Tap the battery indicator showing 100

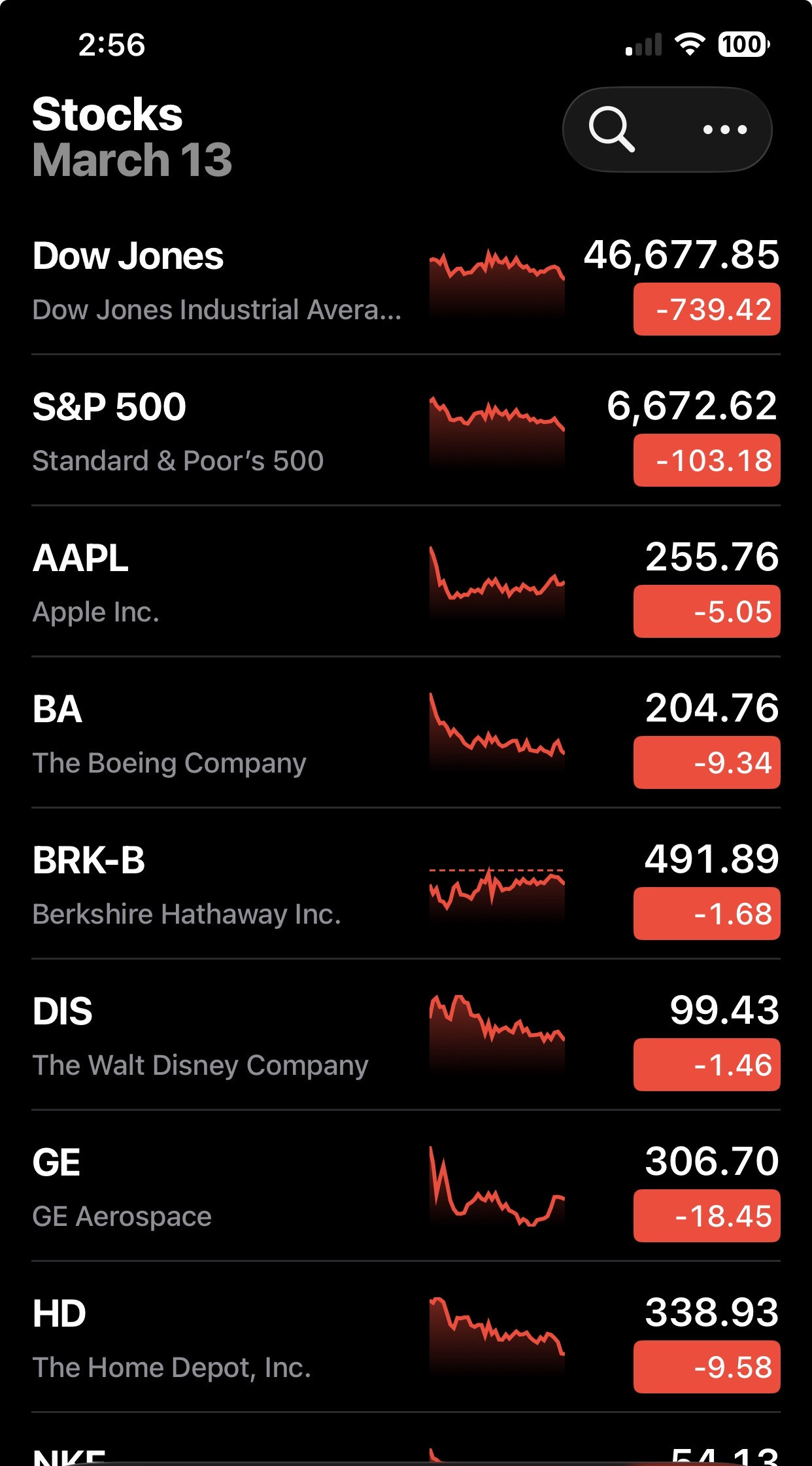pyautogui.click(x=743, y=44)
